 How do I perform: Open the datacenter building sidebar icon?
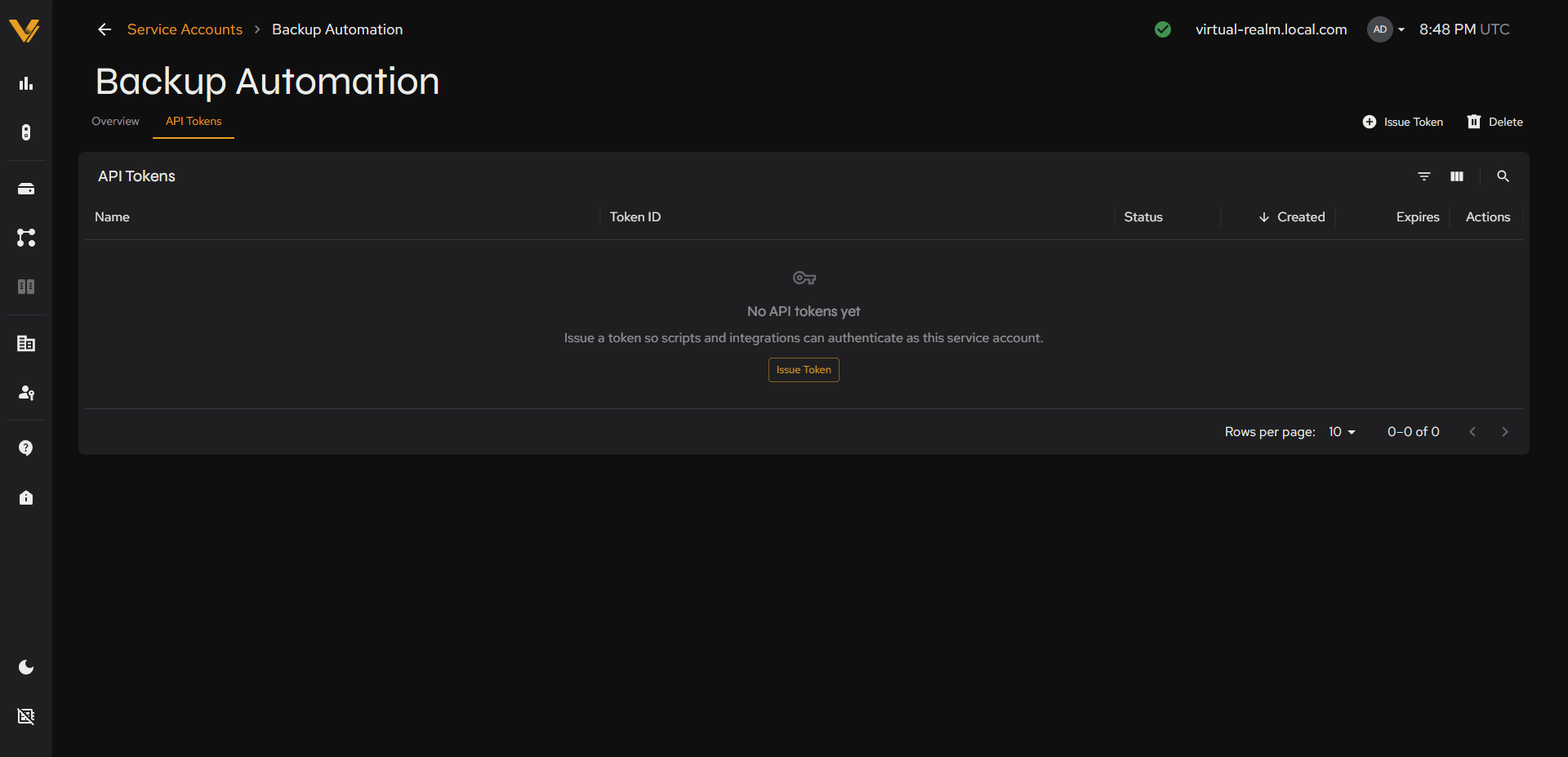(x=26, y=344)
